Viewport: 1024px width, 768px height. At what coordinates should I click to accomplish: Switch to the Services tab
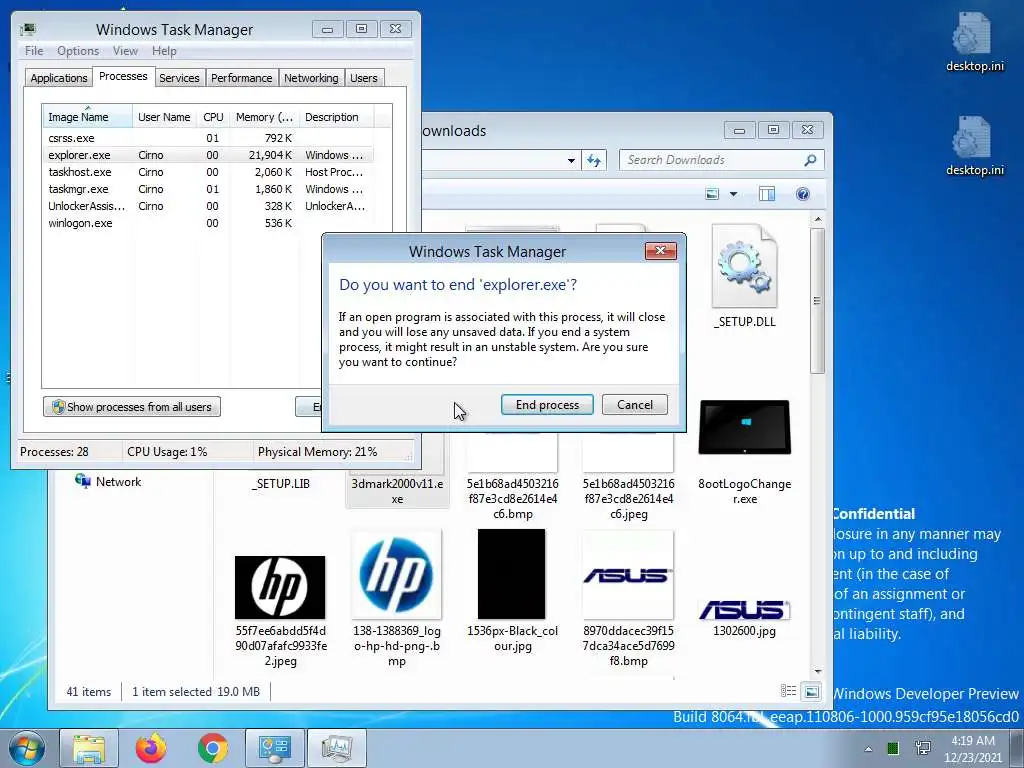179,78
